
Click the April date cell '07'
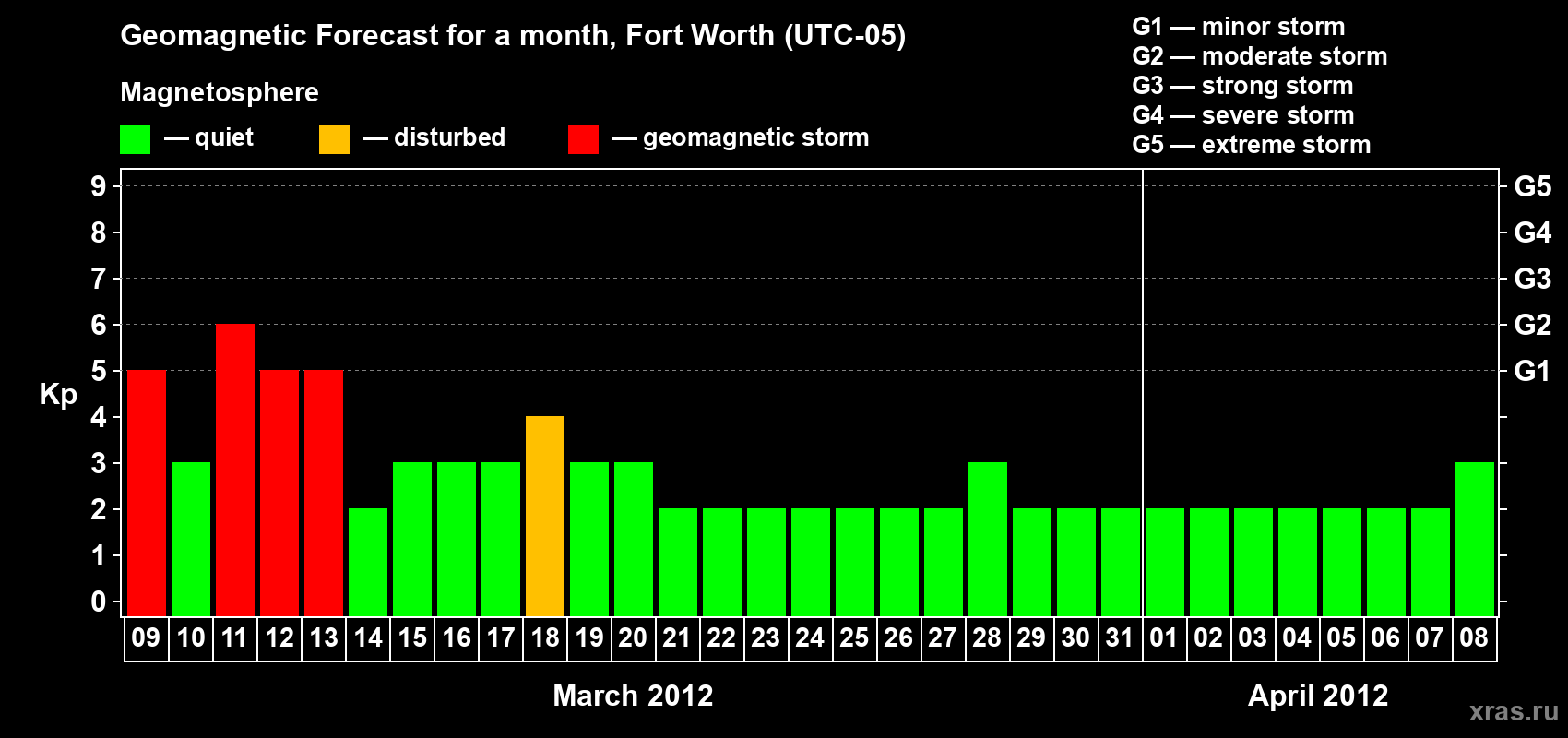pos(1431,638)
